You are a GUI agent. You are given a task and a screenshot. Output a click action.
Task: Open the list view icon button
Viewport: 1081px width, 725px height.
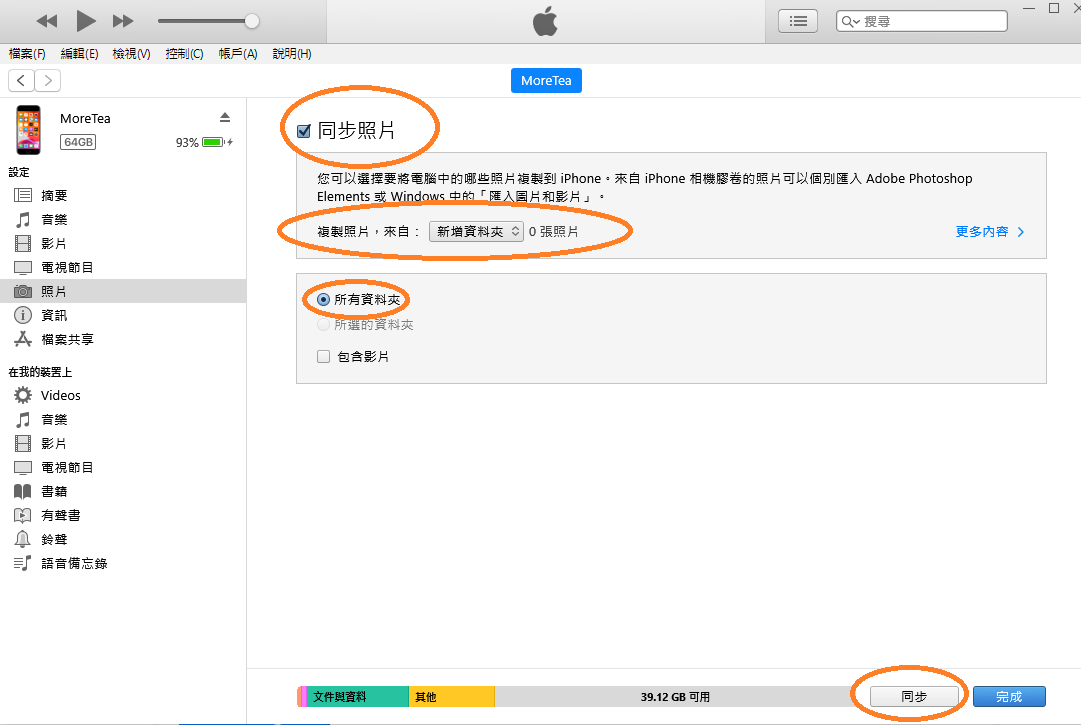[x=798, y=21]
